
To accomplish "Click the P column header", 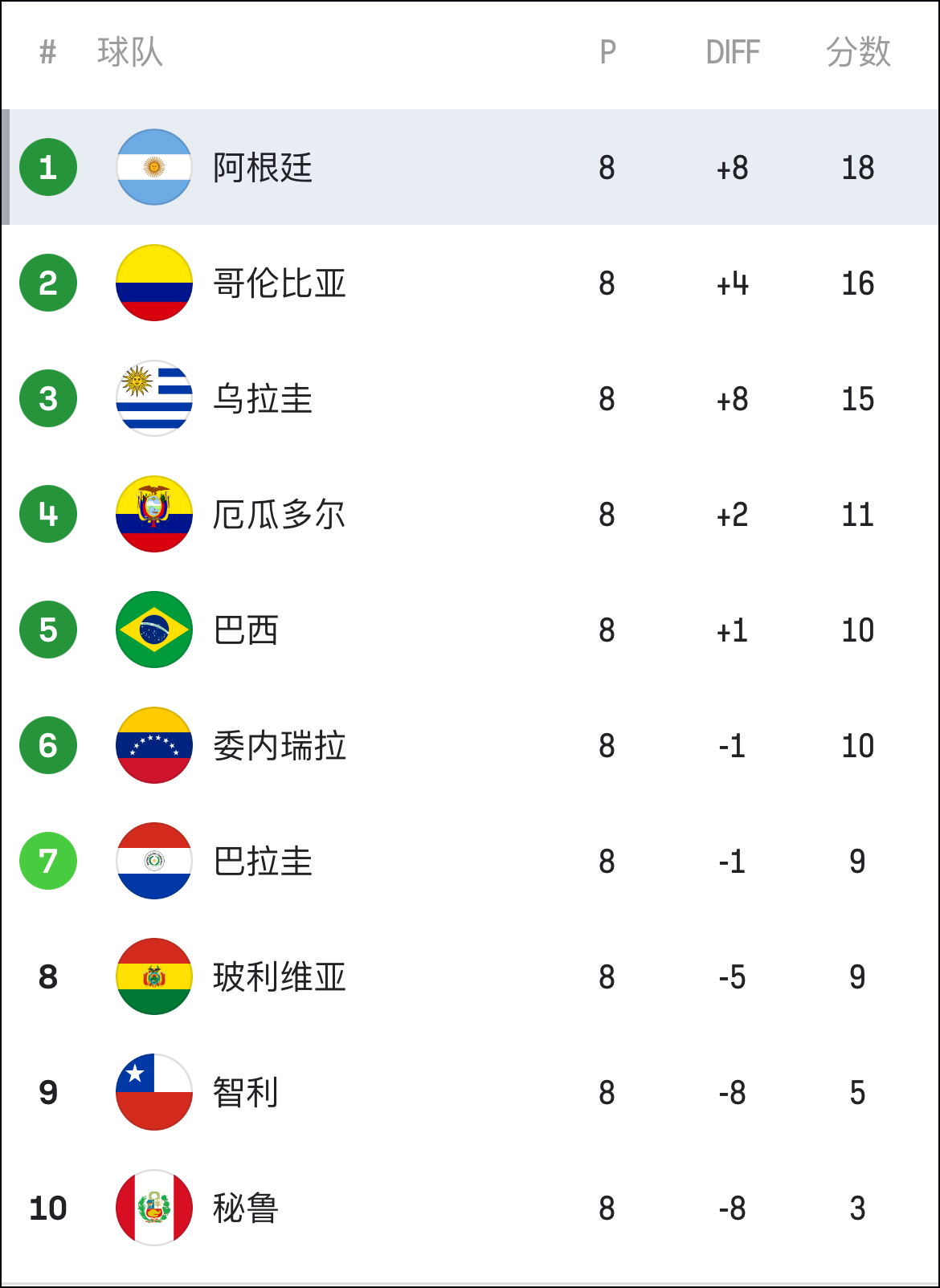I will 607,52.
